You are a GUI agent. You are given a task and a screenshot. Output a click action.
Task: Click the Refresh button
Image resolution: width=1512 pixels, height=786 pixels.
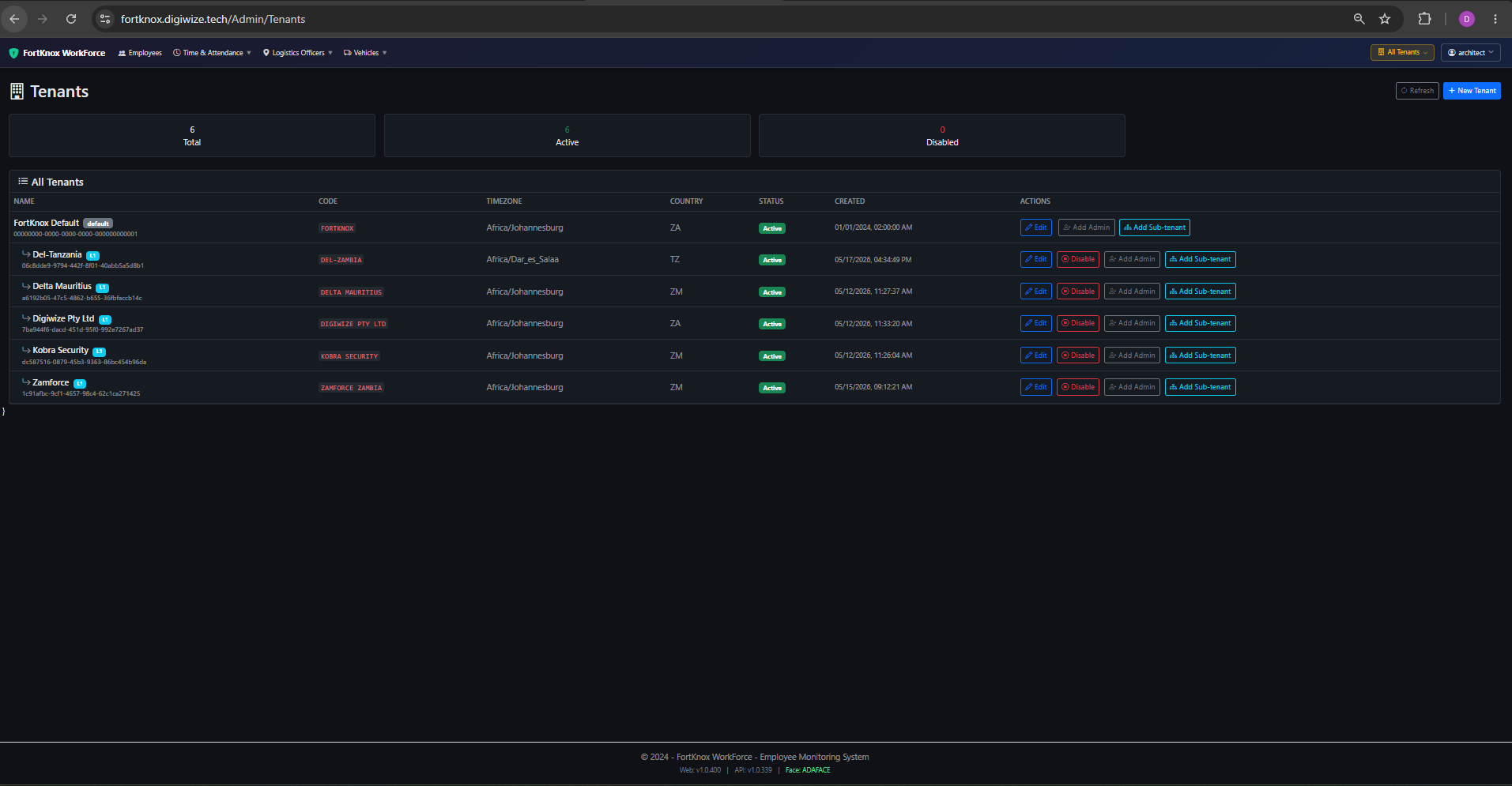click(1417, 91)
